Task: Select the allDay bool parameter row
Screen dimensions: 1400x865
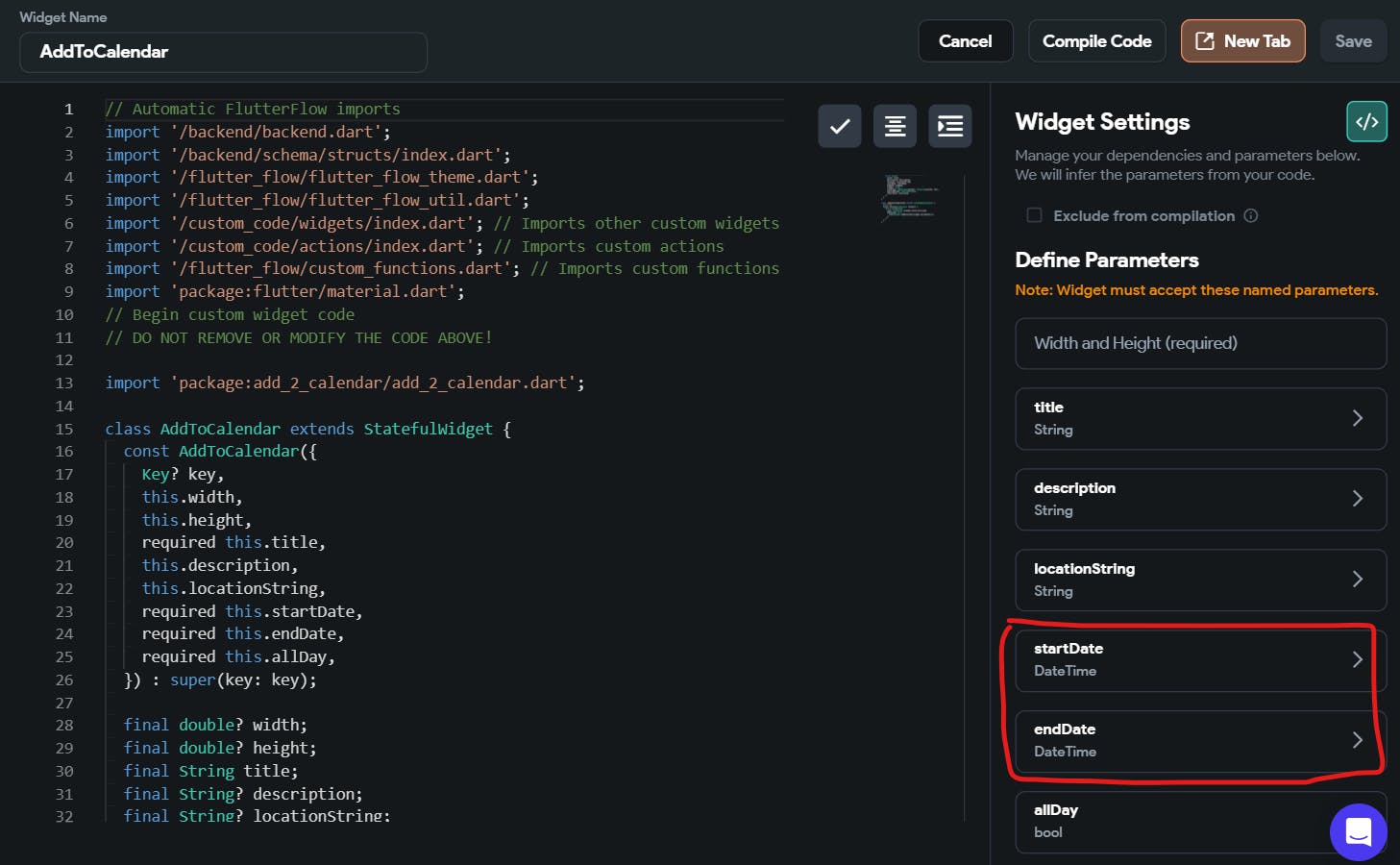Action: click(1163, 821)
